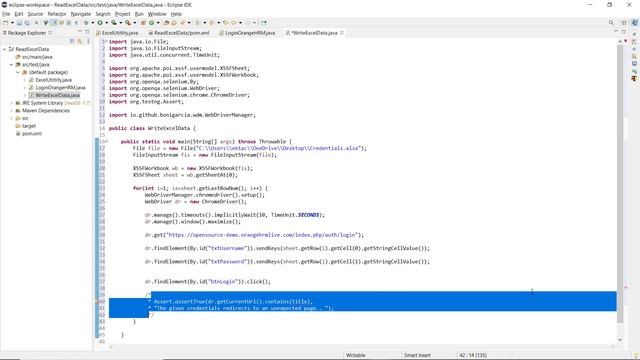
Task: Switch to LoginOrangeHRM.java tab
Action: click(x=247, y=33)
